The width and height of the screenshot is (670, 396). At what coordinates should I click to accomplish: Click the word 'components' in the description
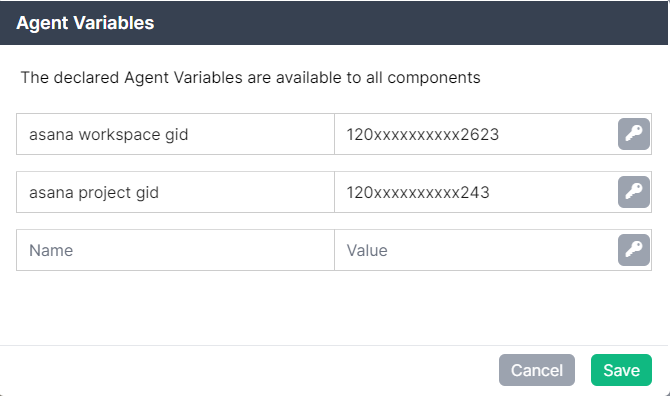pyautogui.click(x=434, y=78)
